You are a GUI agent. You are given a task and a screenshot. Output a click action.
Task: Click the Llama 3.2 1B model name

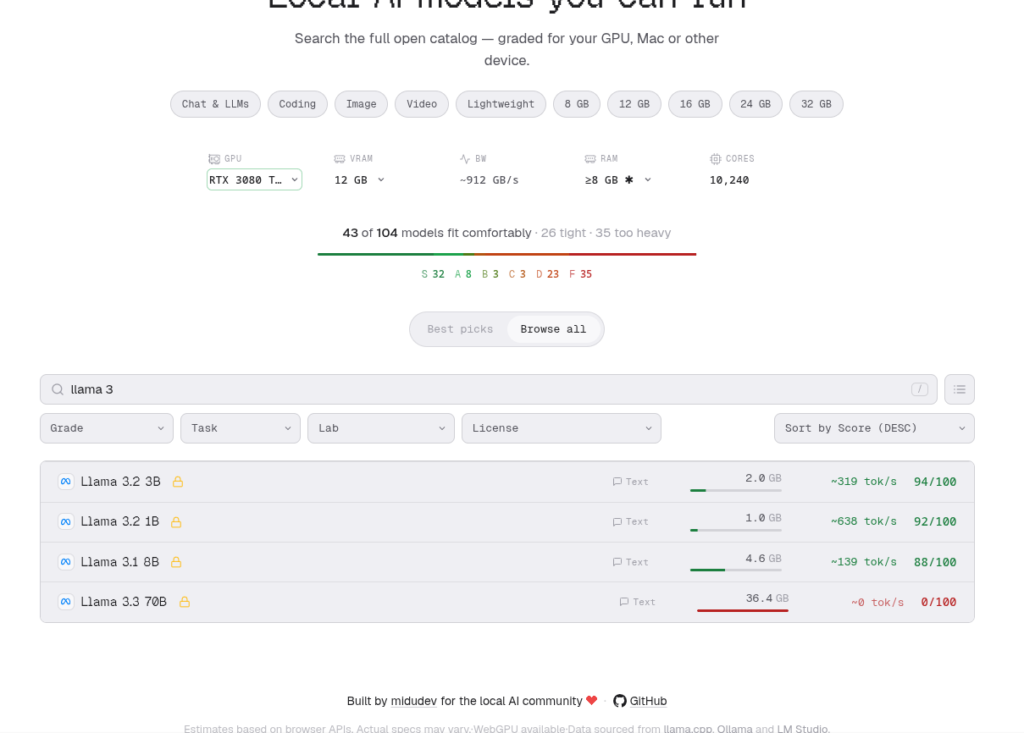(120, 521)
